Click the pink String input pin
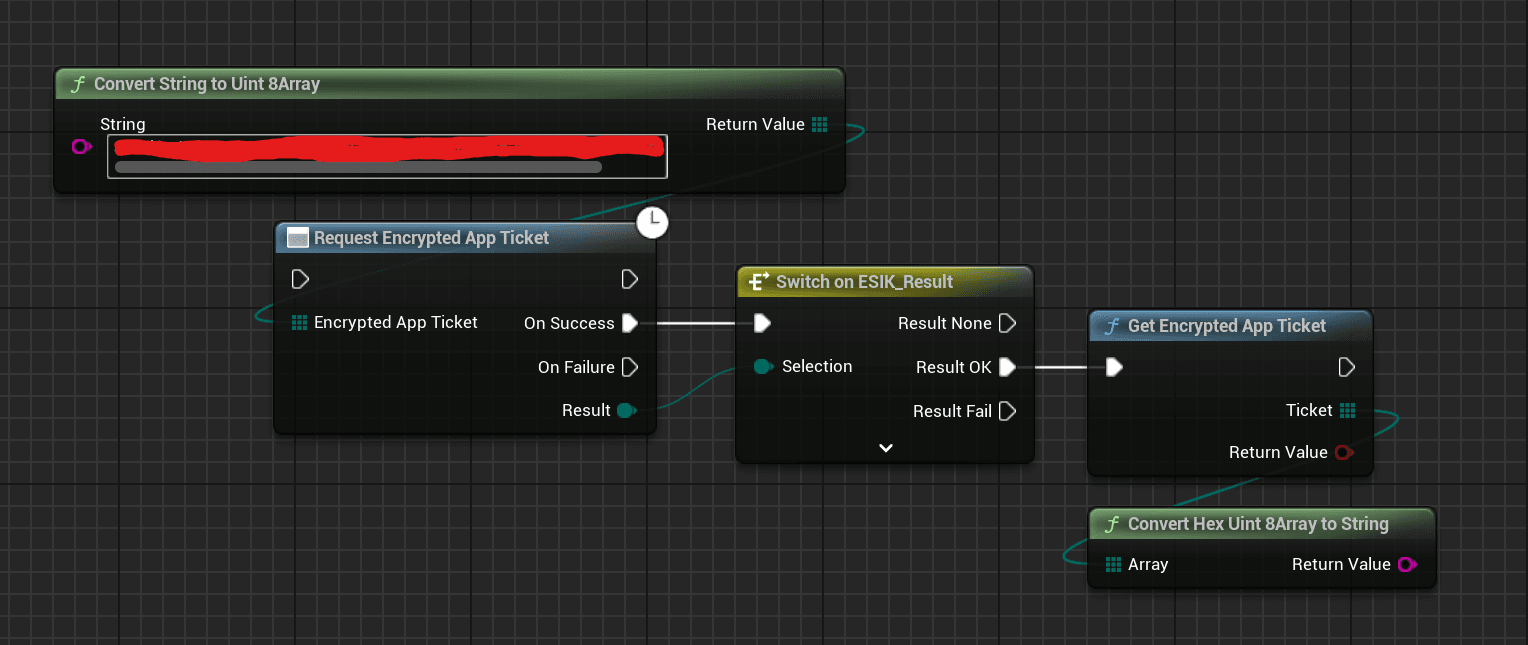Viewport: 1528px width, 645px height. coord(81,146)
